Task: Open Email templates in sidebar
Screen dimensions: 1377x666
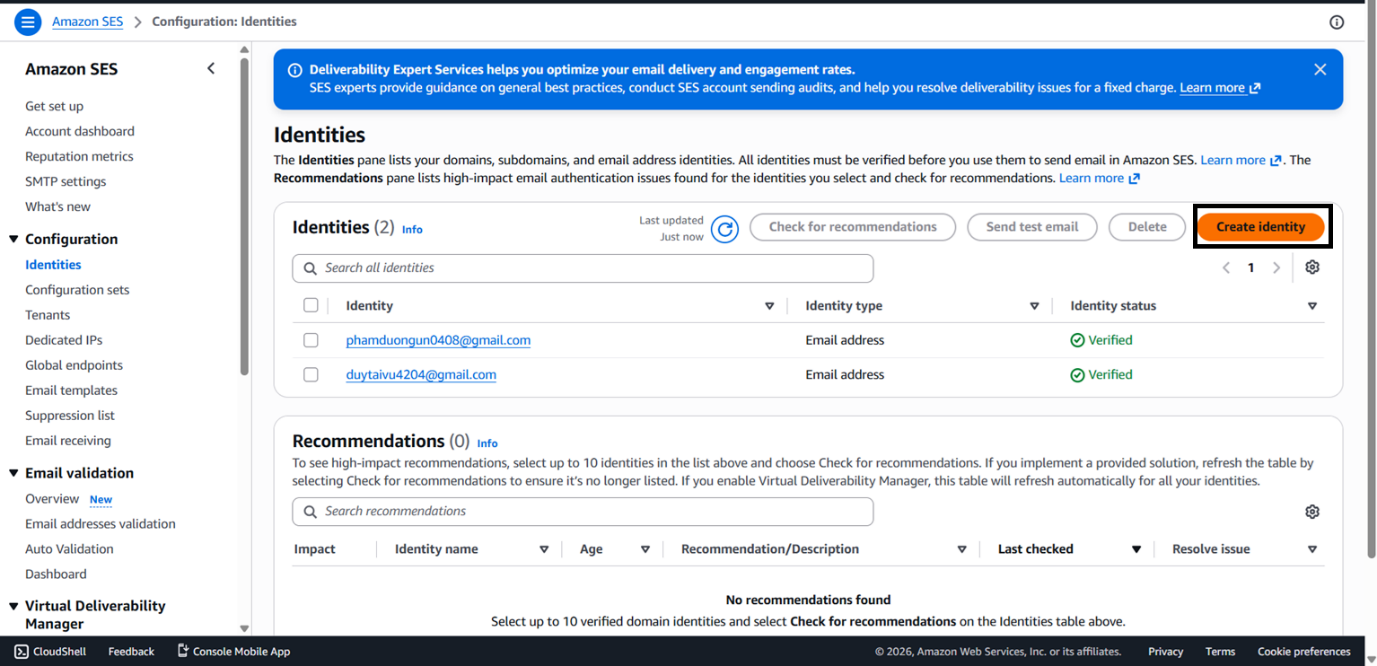Action: point(71,390)
